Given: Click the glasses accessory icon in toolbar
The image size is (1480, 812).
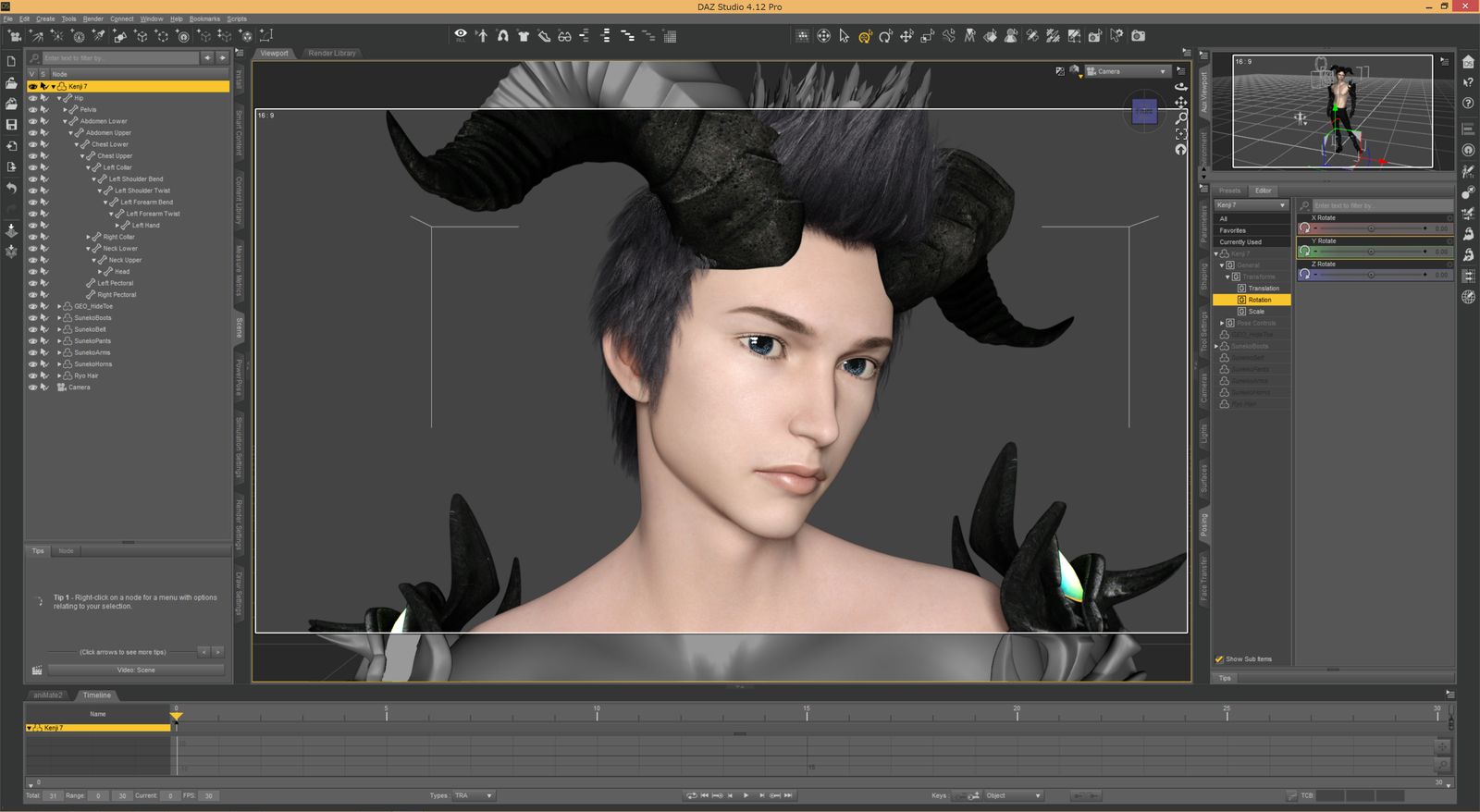Looking at the screenshot, I should (564, 36).
